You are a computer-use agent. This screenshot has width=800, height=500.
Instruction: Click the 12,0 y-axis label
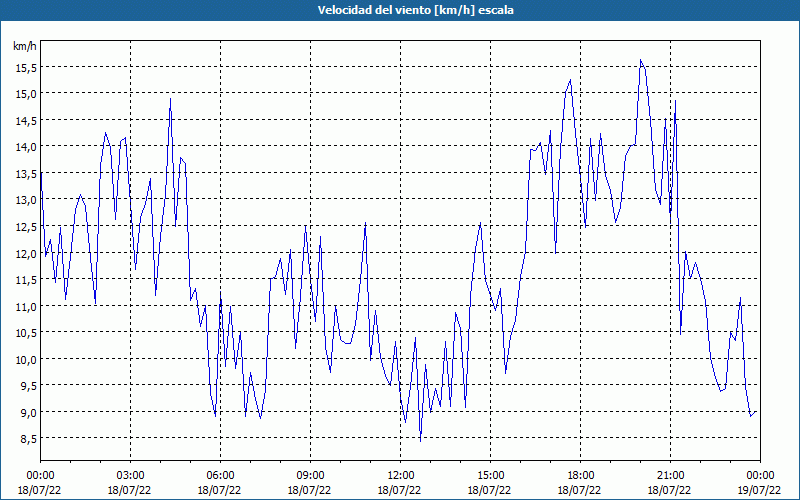tap(25, 253)
